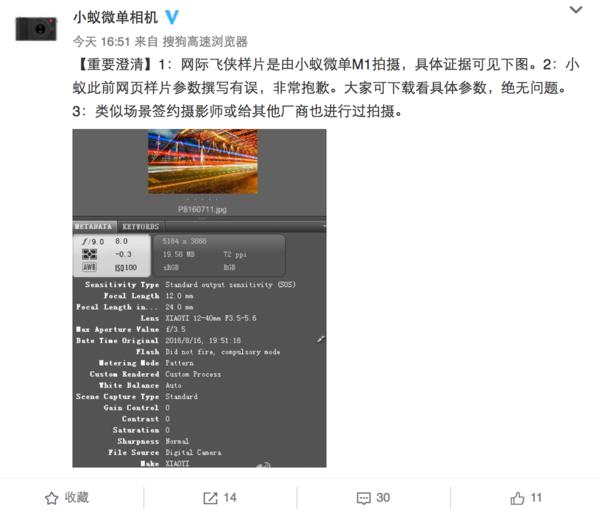This screenshot has height=517, width=600.
Task: Click the comment bubble icon
Action: (x=364, y=498)
